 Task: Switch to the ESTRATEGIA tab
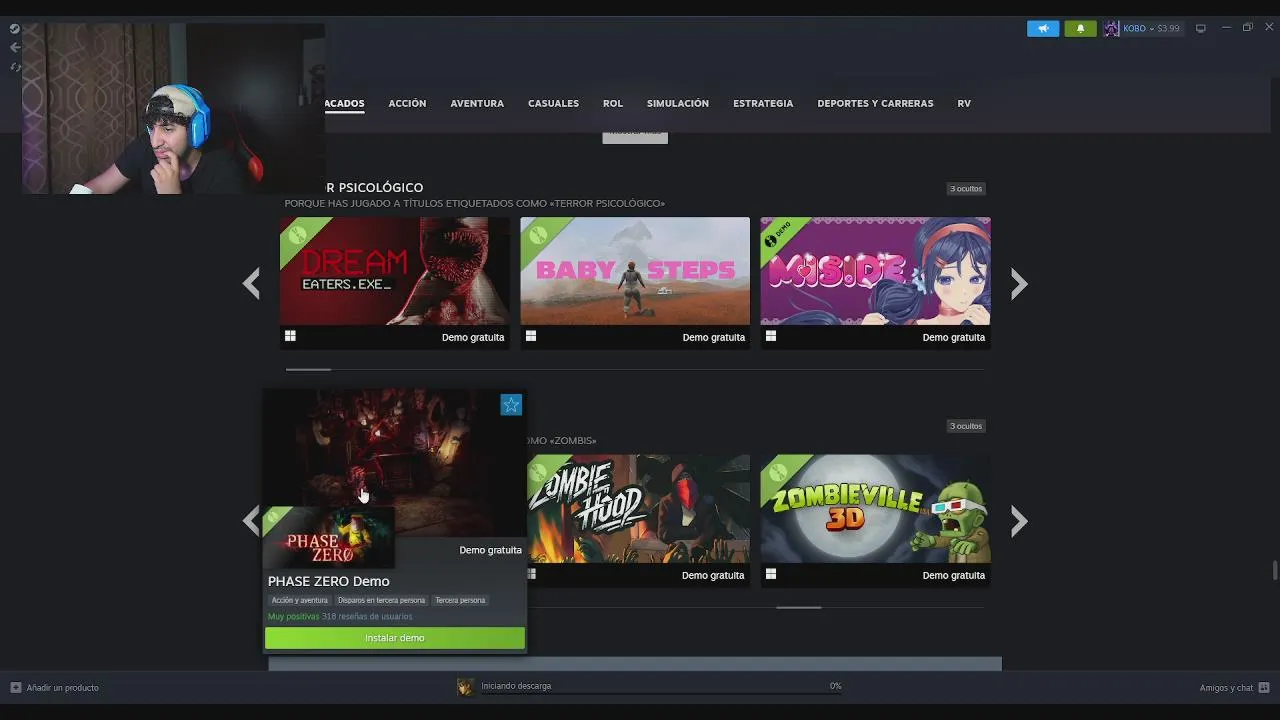(x=763, y=103)
